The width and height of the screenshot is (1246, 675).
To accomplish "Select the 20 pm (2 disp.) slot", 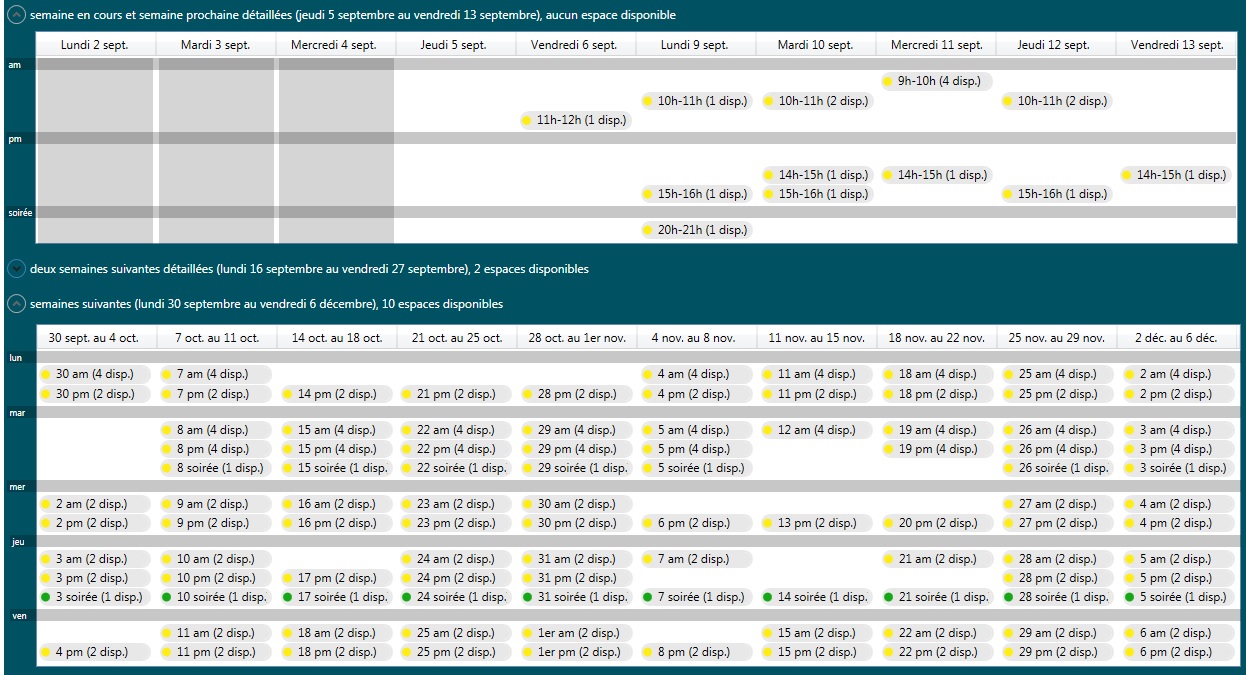I will (x=936, y=523).
